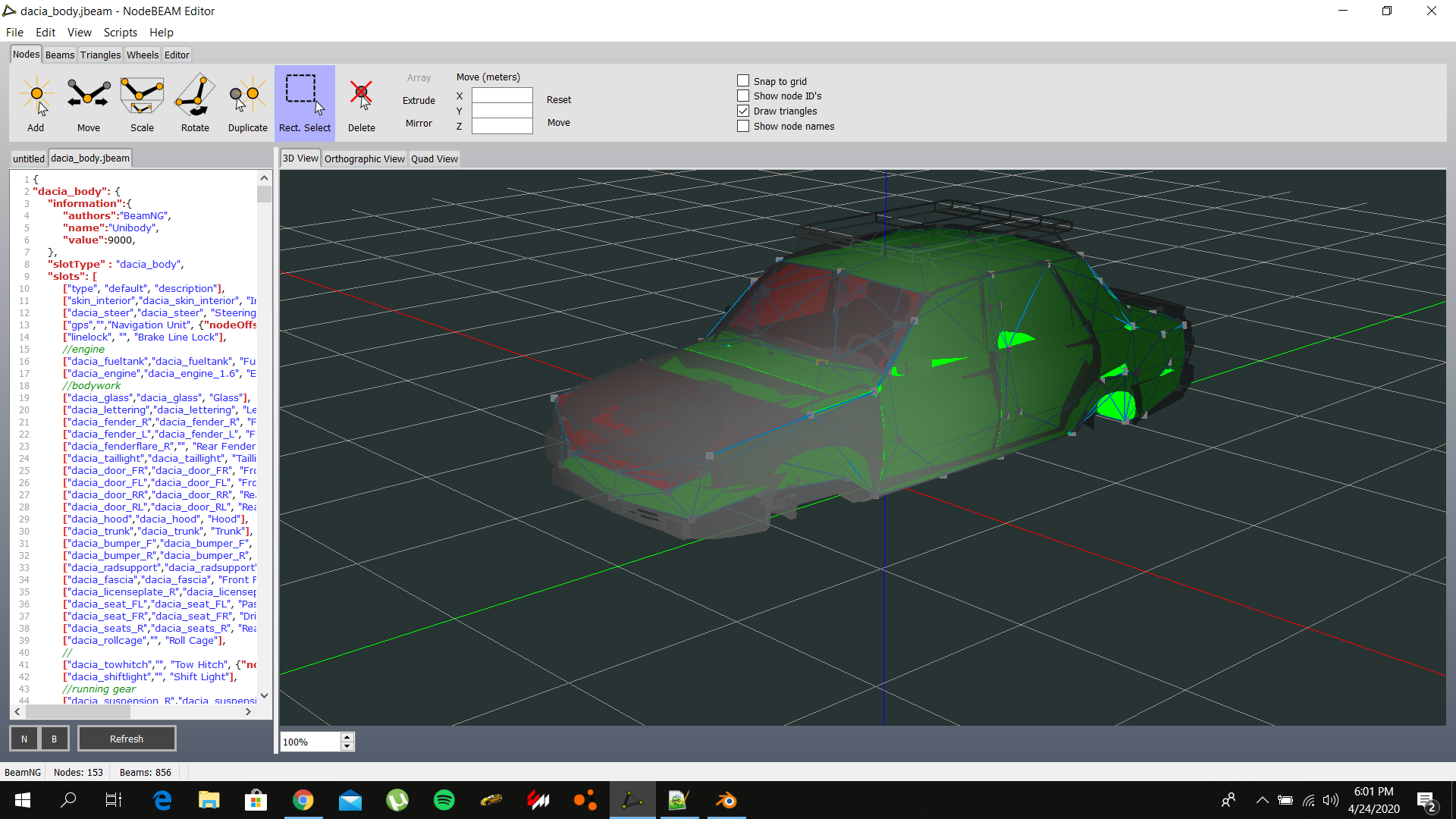Click the code editor scroll up arrow
The width and height of the screenshot is (1456, 819).
264,178
